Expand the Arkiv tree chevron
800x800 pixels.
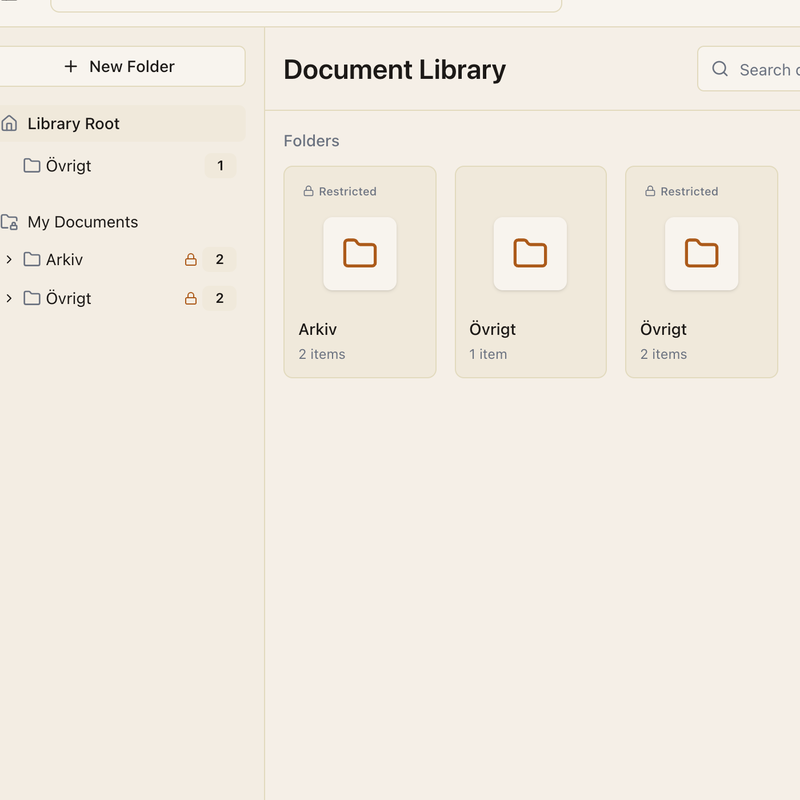tap(9, 260)
